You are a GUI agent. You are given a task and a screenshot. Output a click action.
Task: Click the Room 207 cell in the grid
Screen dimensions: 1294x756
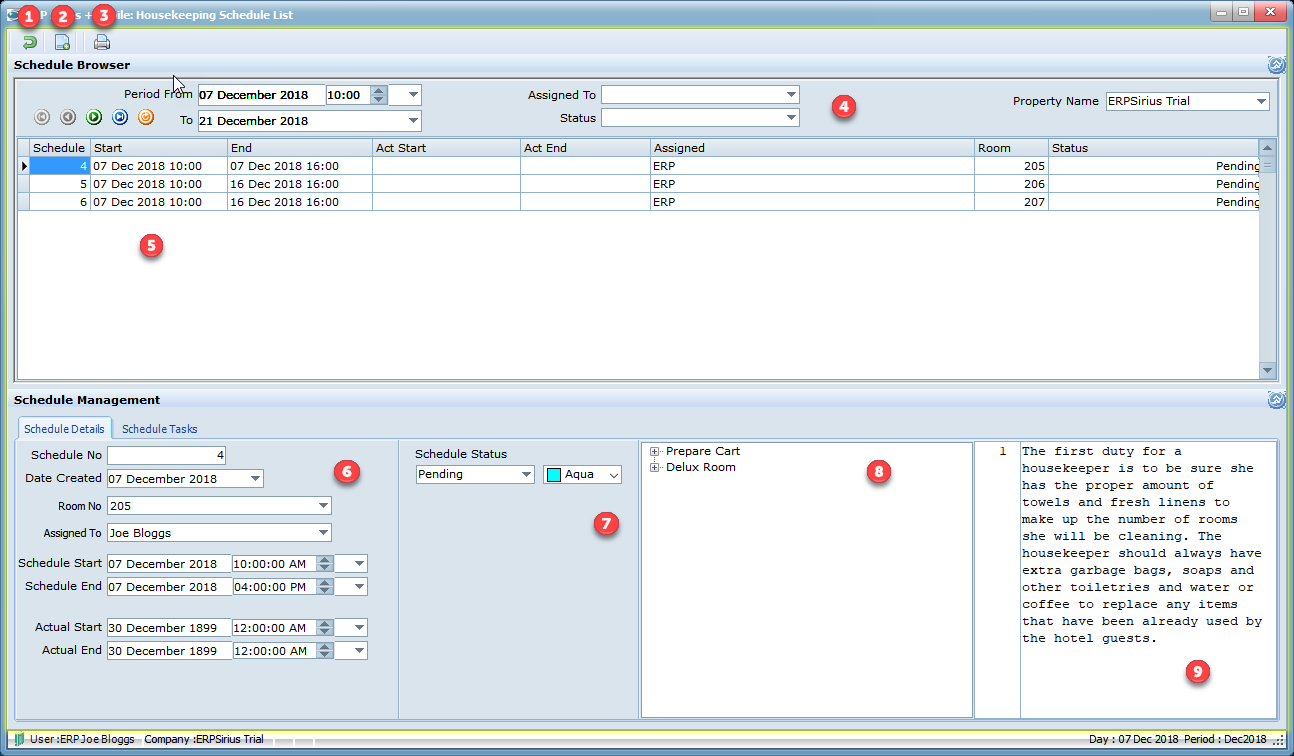click(x=1012, y=202)
